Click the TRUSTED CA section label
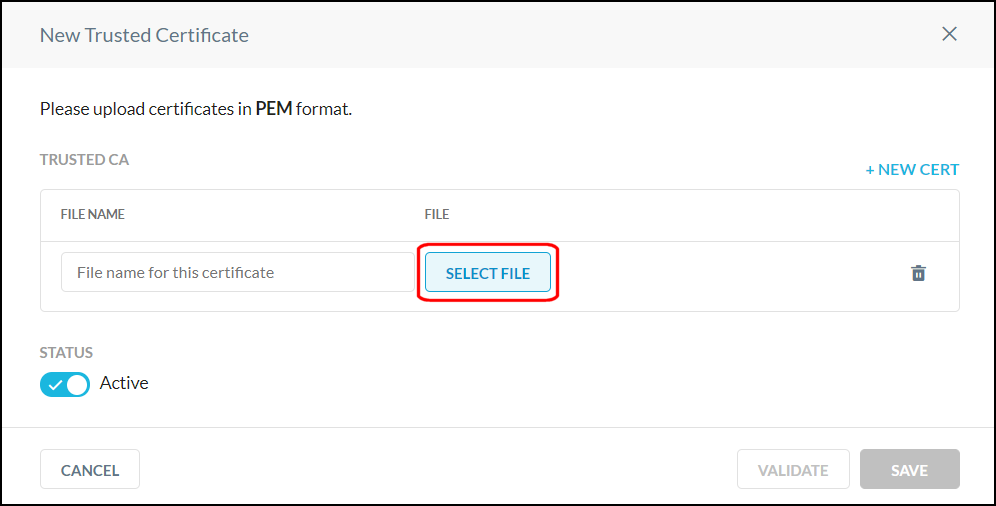Image resolution: width=996 pixels, height=506 pixels. (x=84, y=160)
